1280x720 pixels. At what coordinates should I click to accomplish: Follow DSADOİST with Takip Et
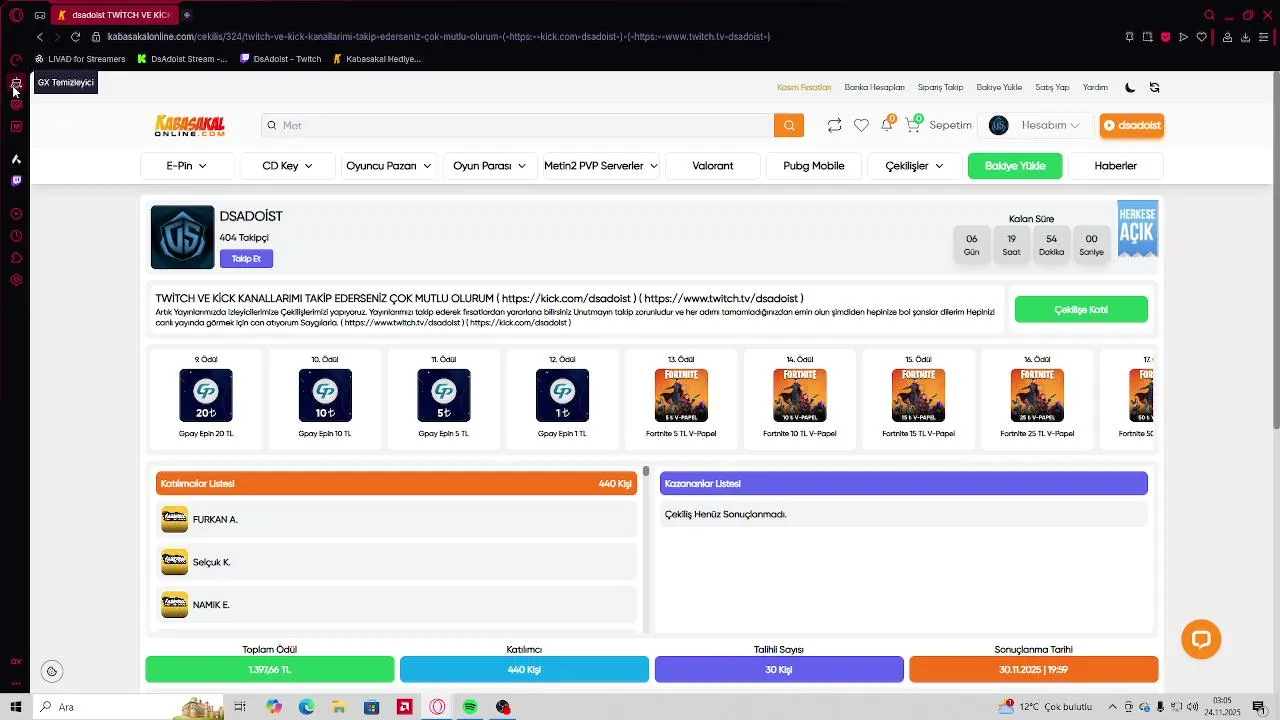246,259
